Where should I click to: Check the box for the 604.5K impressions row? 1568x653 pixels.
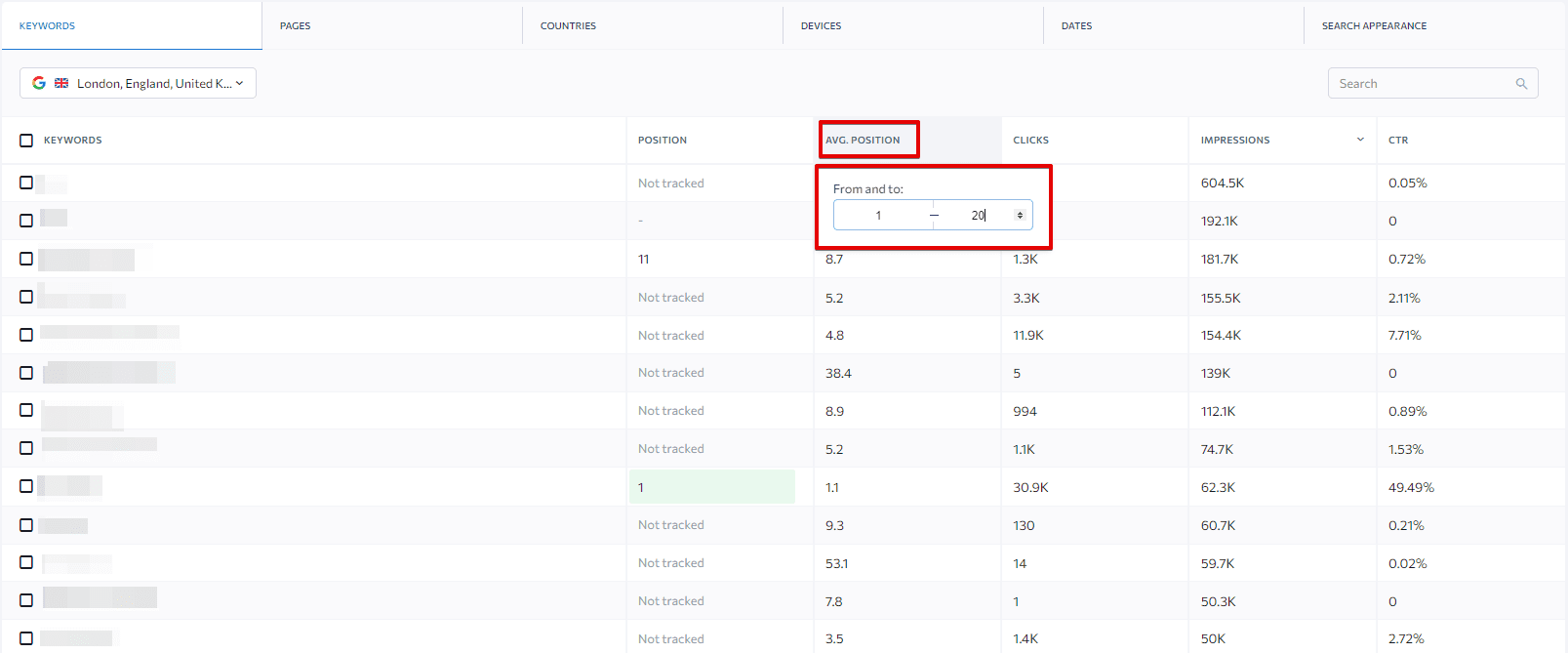pyautogui.click(x=26, y=183)
